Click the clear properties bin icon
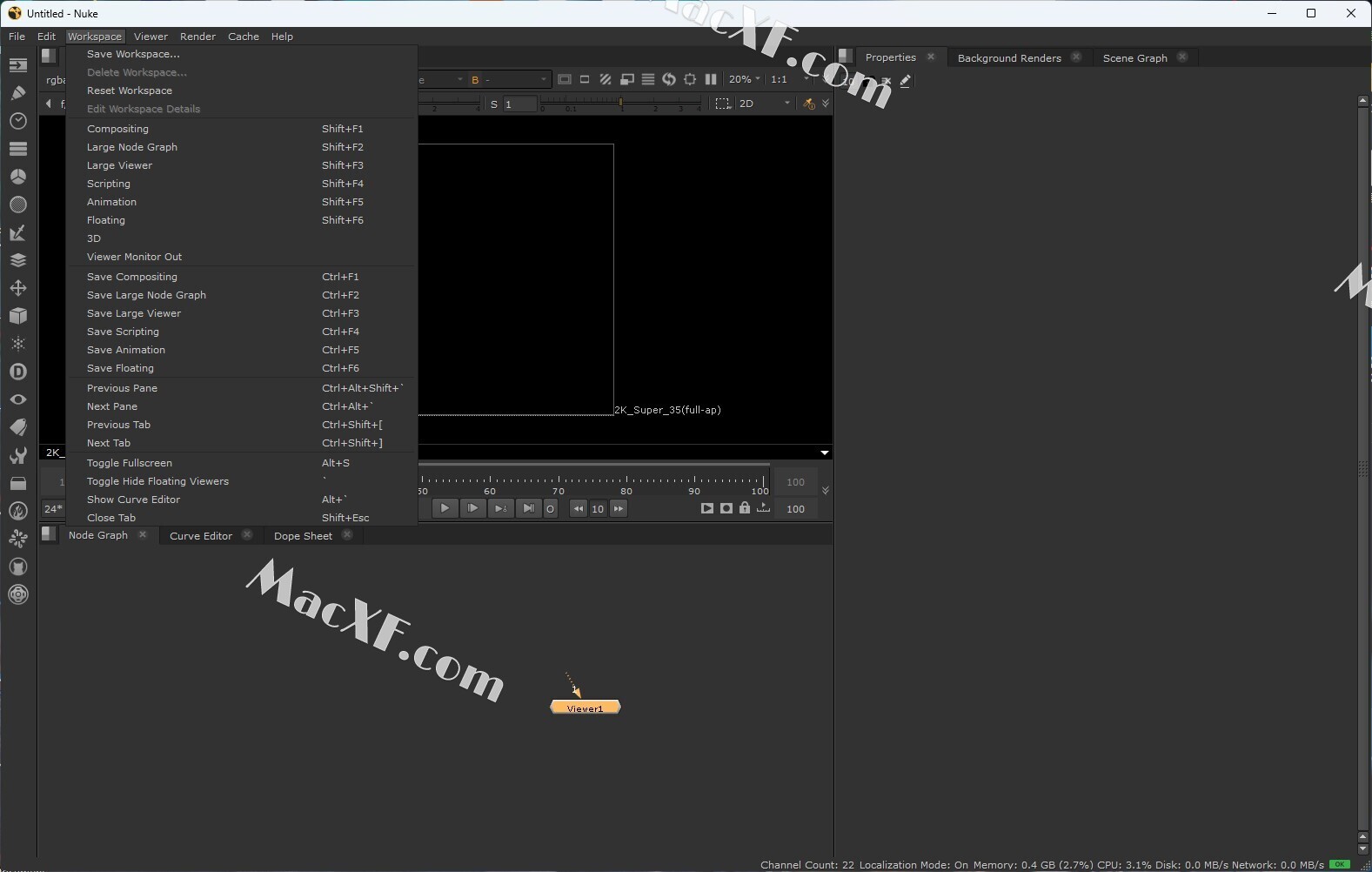Viewport: 1372px width, 872px height. pos(886,80)
